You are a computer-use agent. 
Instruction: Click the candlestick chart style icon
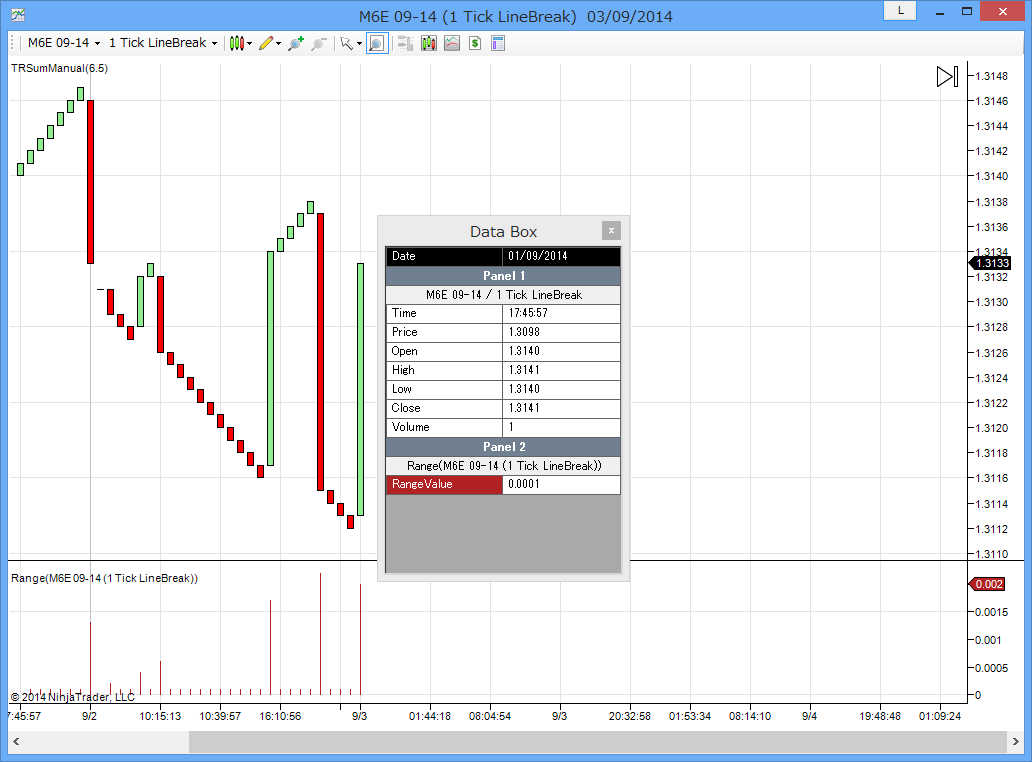tap(237, 43)
